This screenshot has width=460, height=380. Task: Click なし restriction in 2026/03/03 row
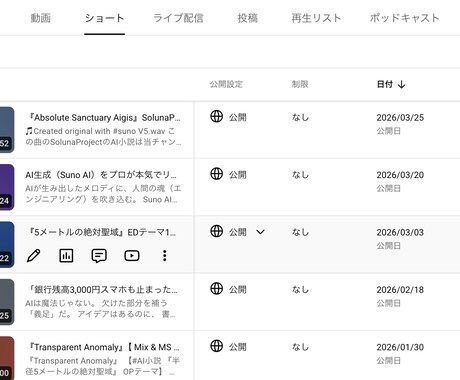click(300, 232)
